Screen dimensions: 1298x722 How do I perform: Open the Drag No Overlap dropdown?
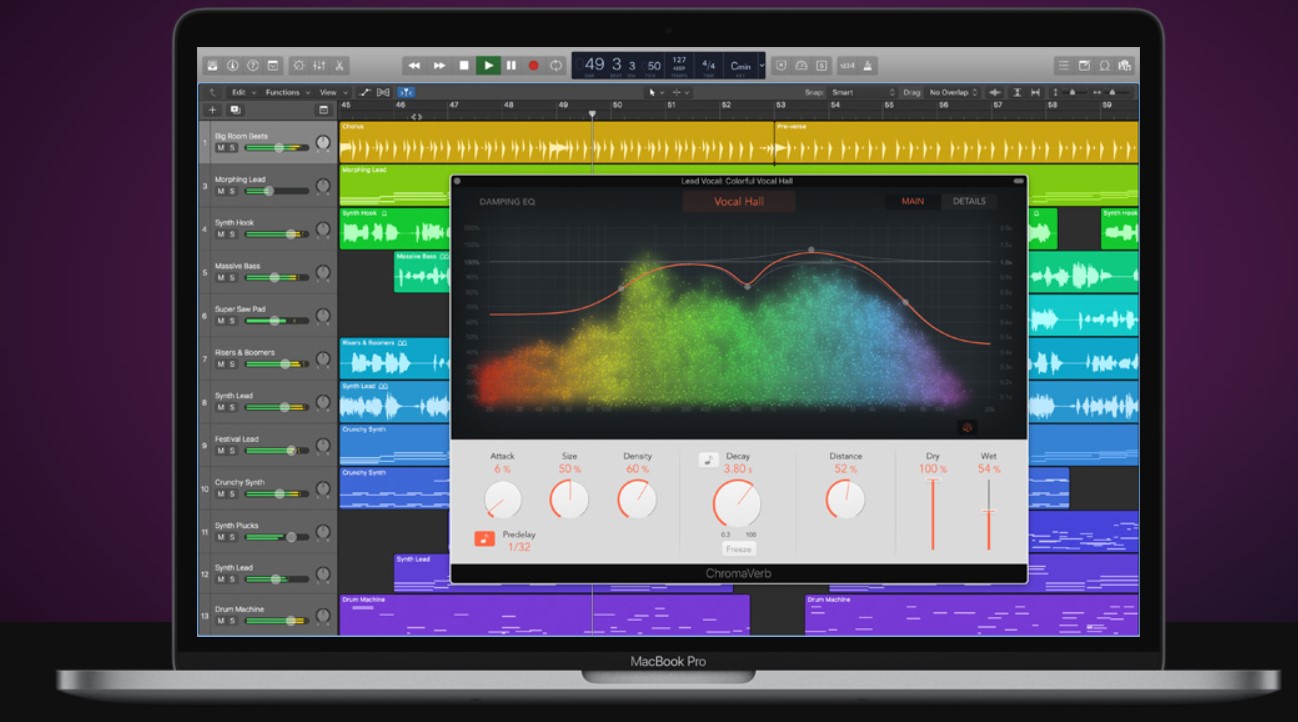(x=954, y=92)
